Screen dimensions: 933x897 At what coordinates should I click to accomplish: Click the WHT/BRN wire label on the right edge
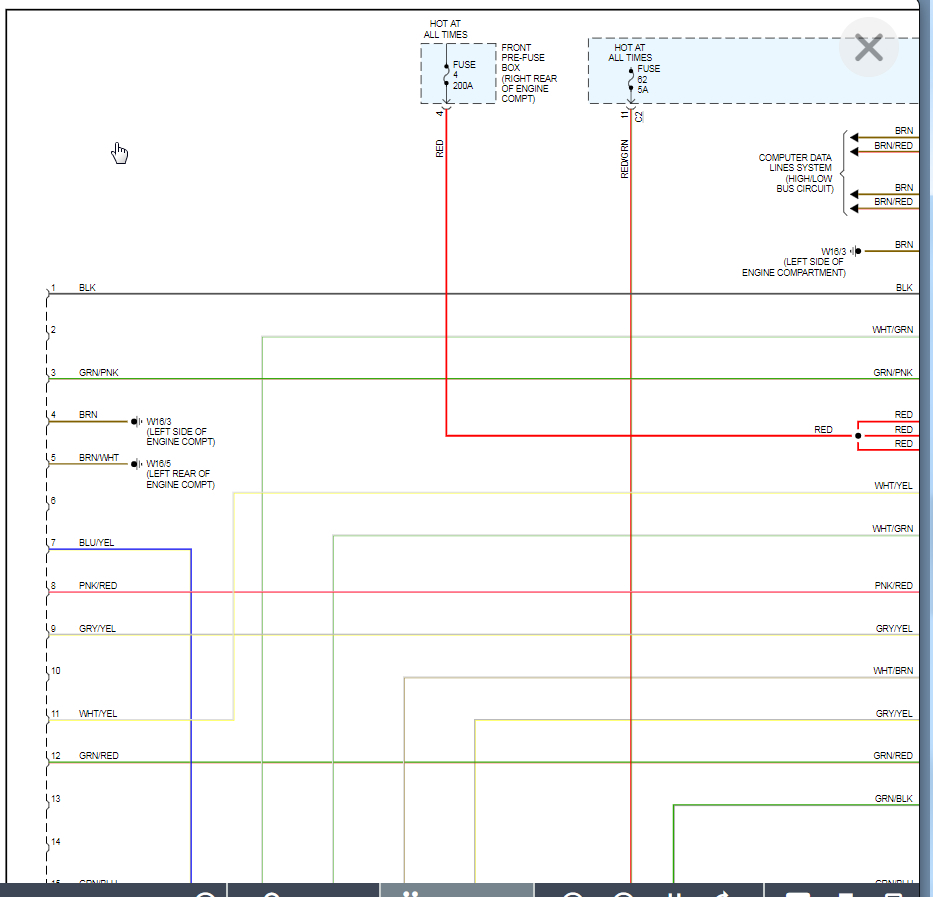click(893, 671)
